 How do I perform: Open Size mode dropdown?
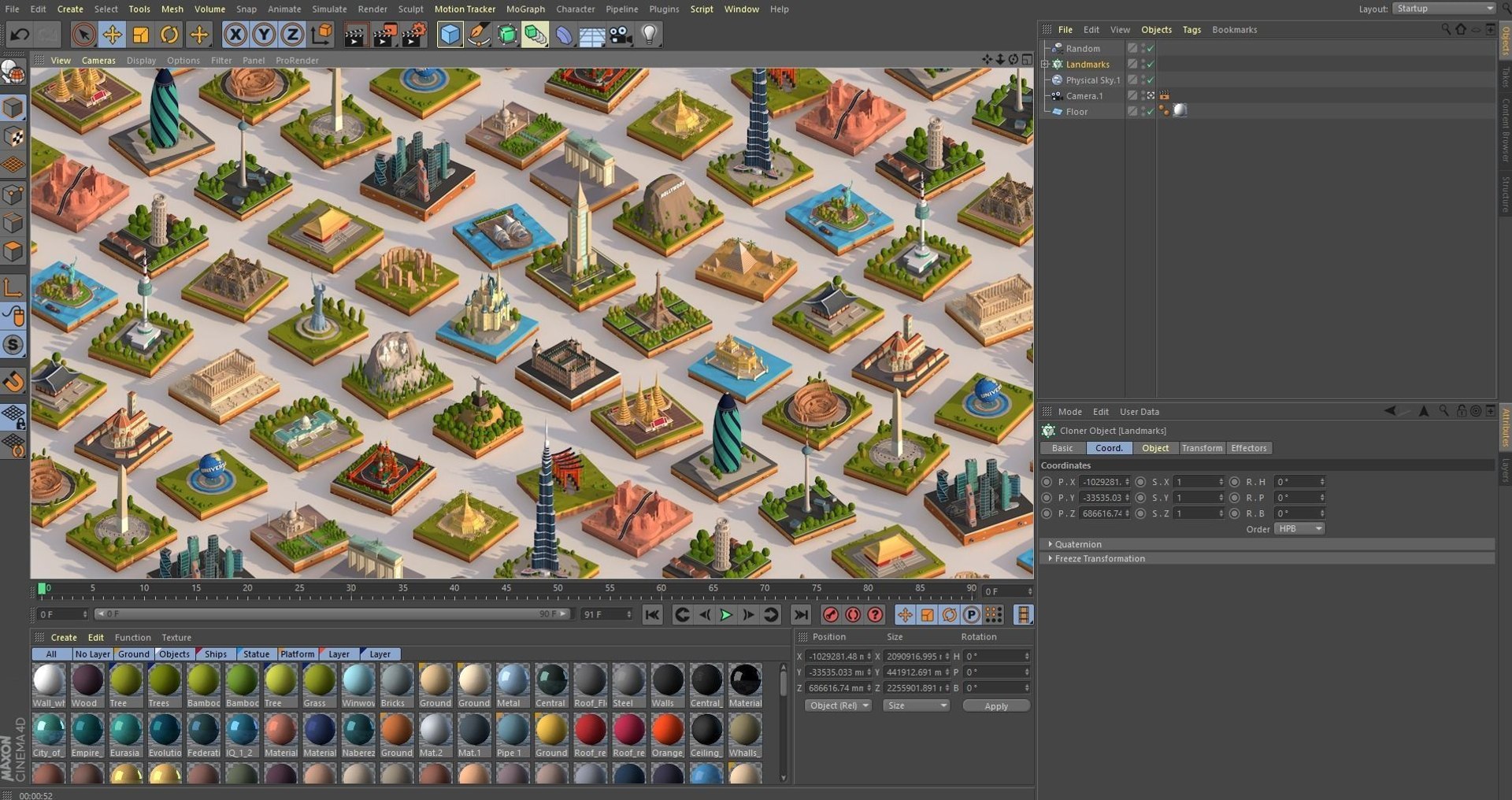[917, 706]
